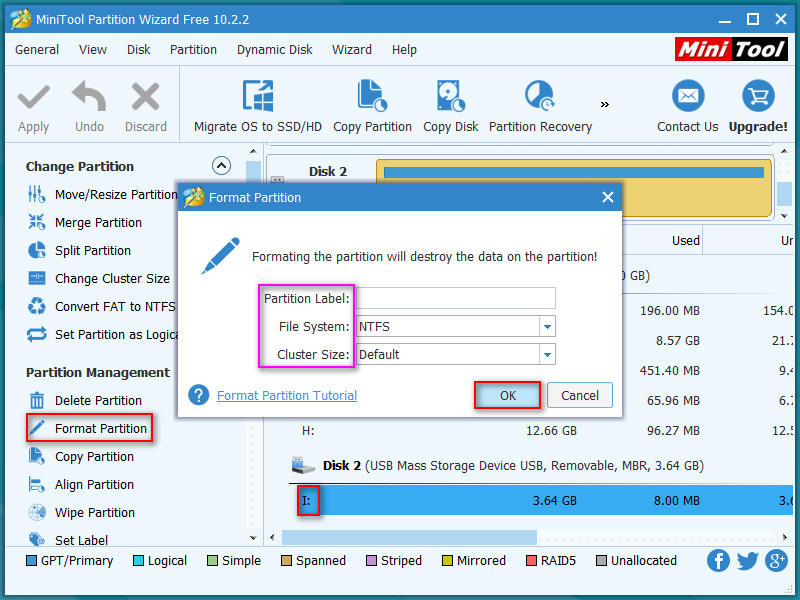Expand more toolbar items chevron
The height and width of the screenshot is (600, 800).
[x=605, y=105]
